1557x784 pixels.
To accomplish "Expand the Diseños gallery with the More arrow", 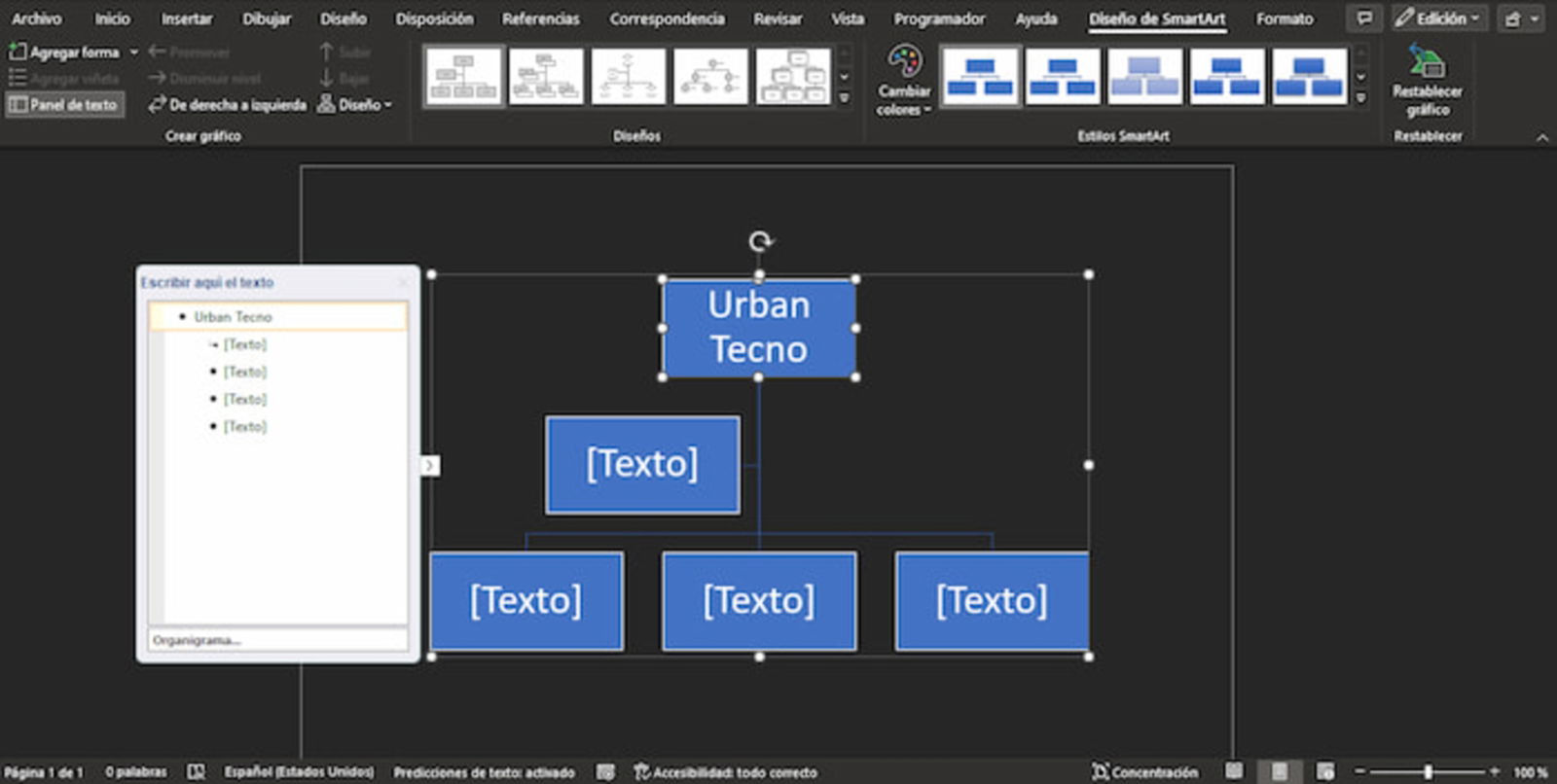I will [845, 98].
